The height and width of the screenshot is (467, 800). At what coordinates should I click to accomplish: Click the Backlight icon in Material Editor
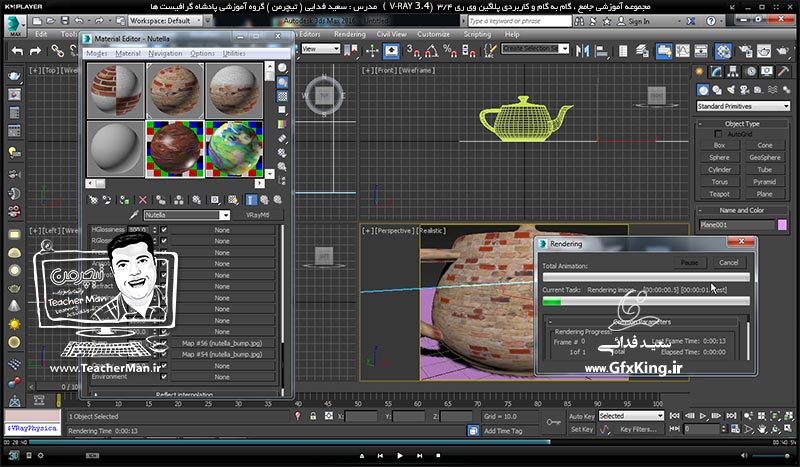tap(282, 82)
